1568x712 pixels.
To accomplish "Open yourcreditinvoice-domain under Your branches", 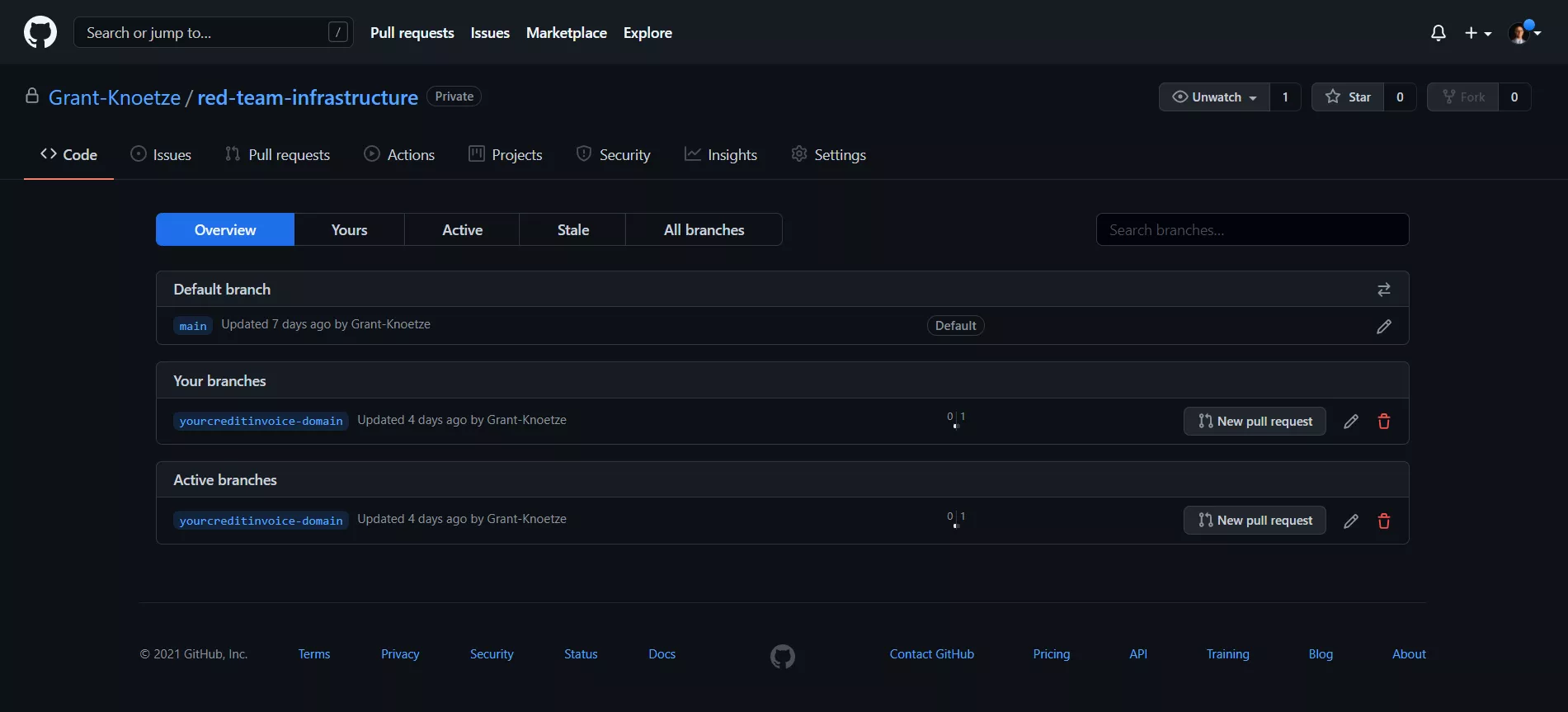I will pos(261,421).
